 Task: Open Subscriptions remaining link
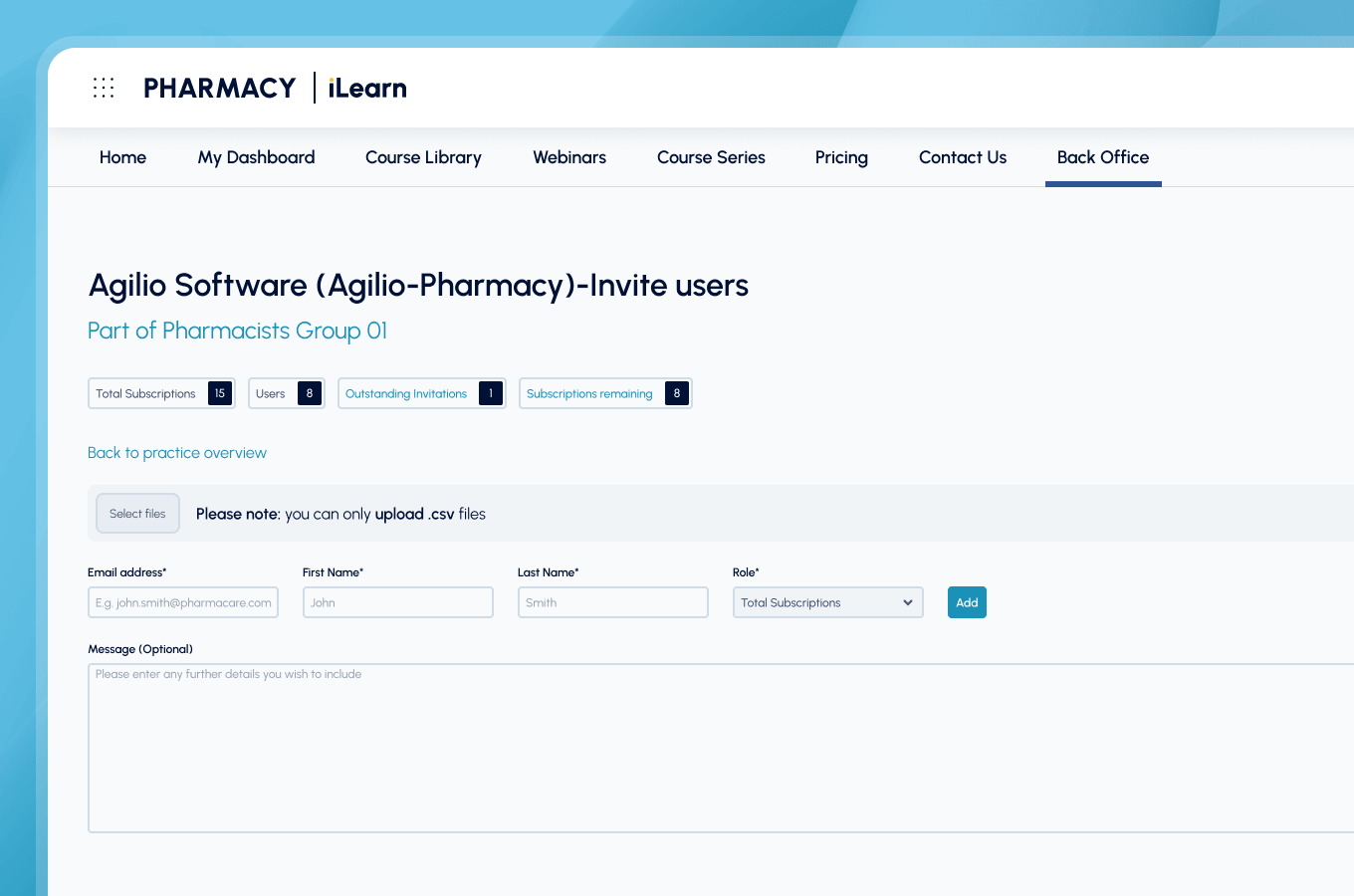pos(605,393)
